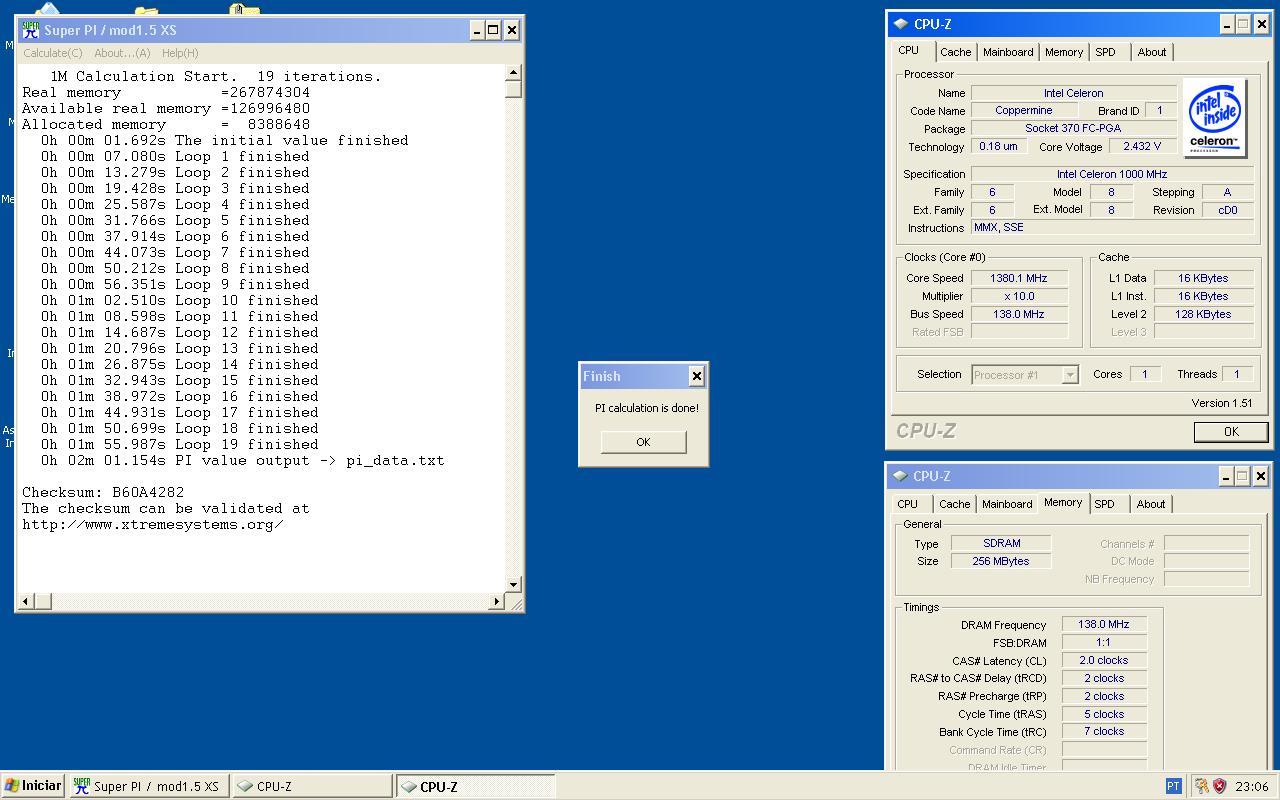Click Code Name value Coppermine
Image resolution: width=1280 pixels, height=800 pixels.
[x=1023, y=111]
